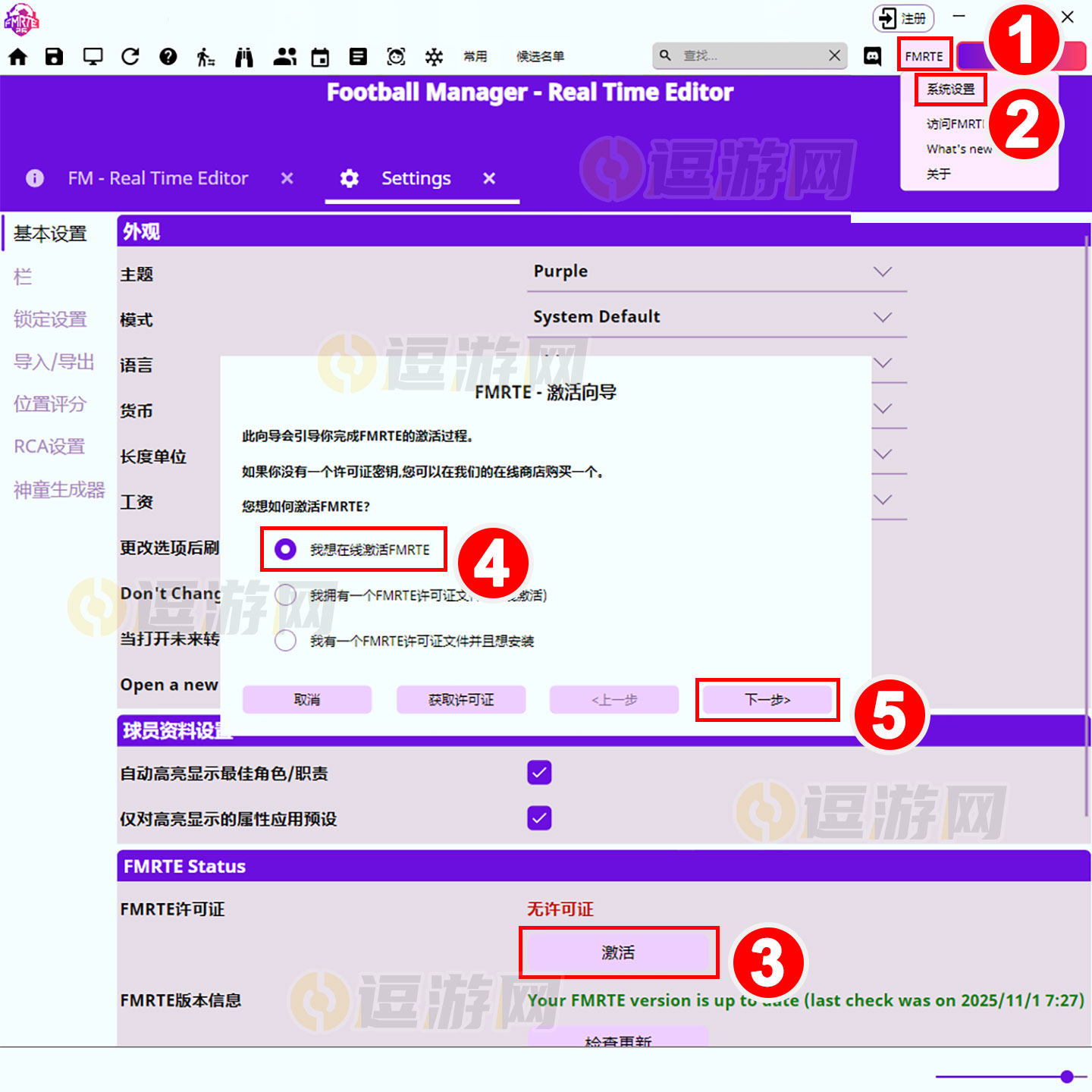Open the calendar toolbar icon
The width and height of the screenshot is (1092, 1092).
[321, 57]
